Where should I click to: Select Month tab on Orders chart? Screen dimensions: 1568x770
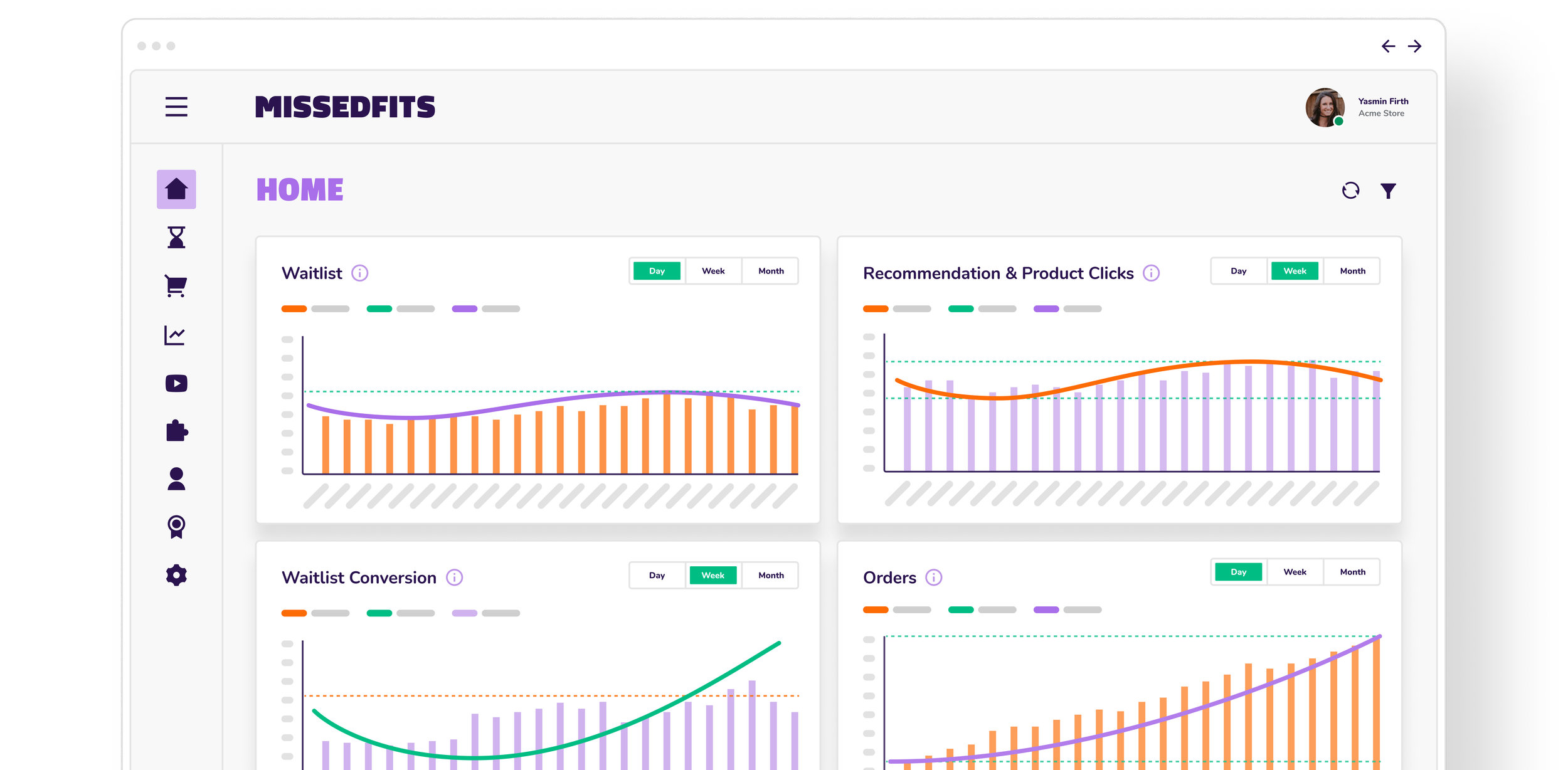(1352, 572)
